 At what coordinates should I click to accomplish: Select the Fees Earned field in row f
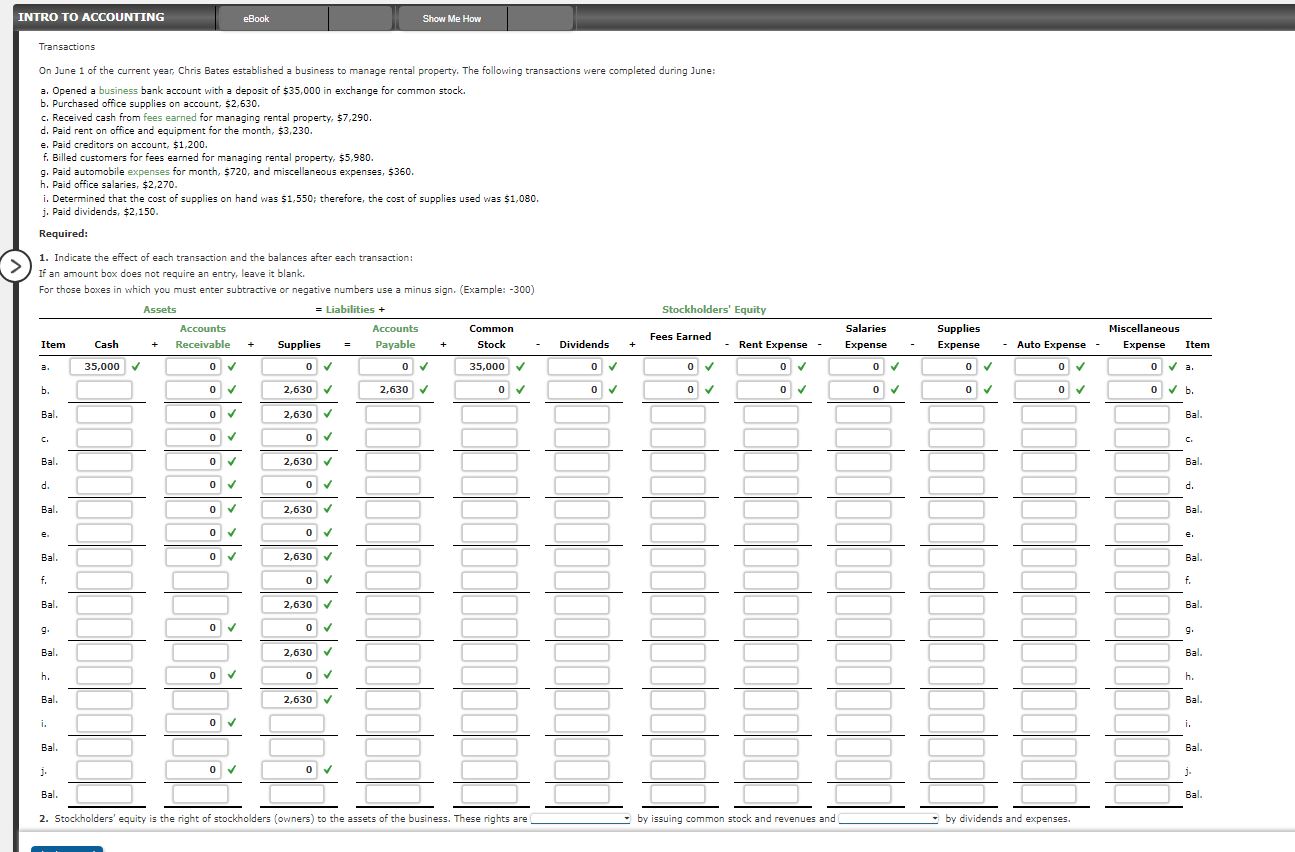point(678,580)
